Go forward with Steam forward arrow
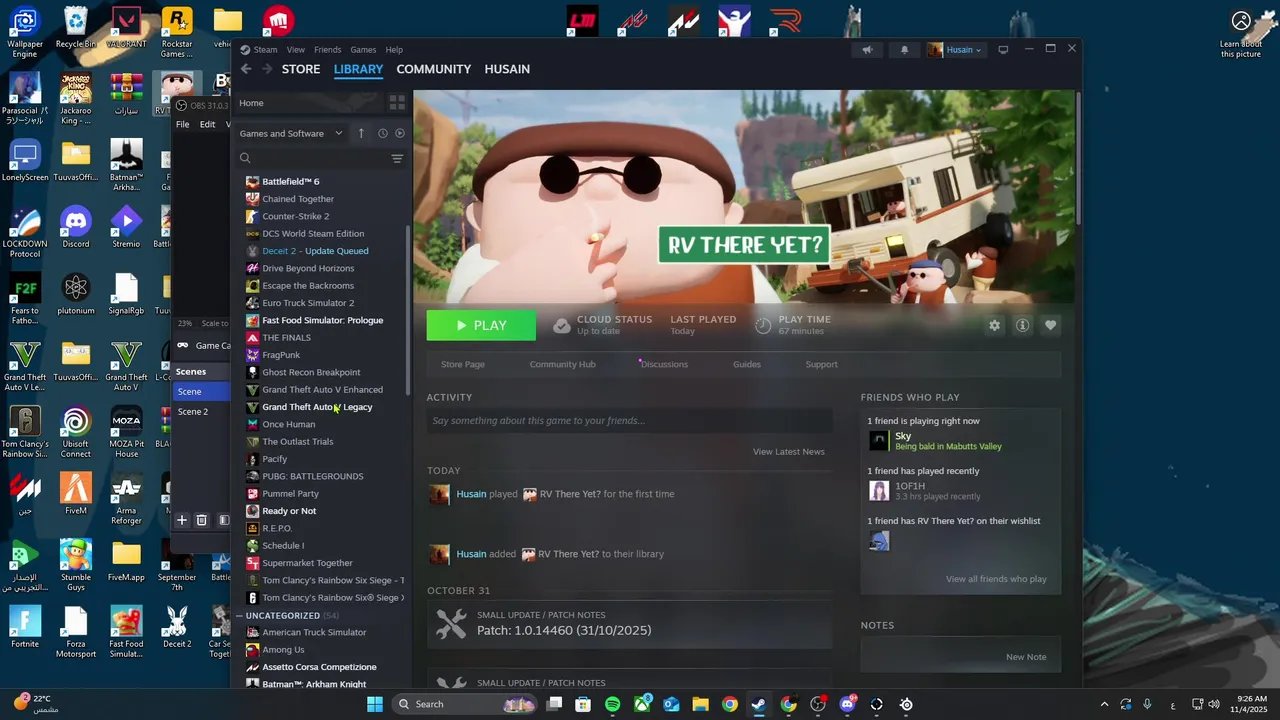The height and width of the screenshot is (720, 1280). [x=267, y=69]
